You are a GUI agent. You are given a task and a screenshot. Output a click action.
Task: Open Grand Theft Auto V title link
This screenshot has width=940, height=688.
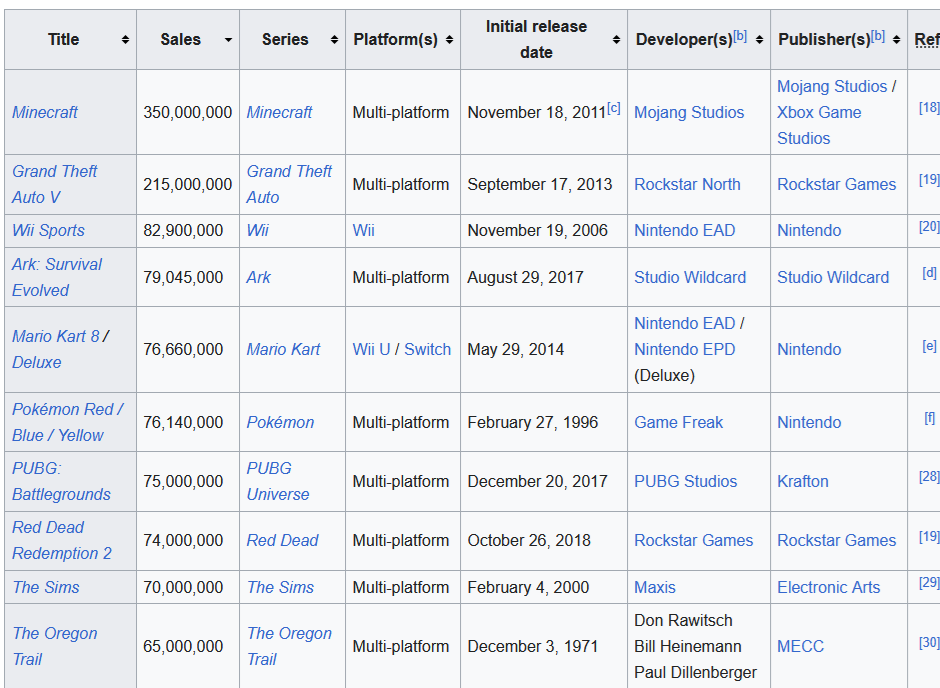click(x=54, y=185)
